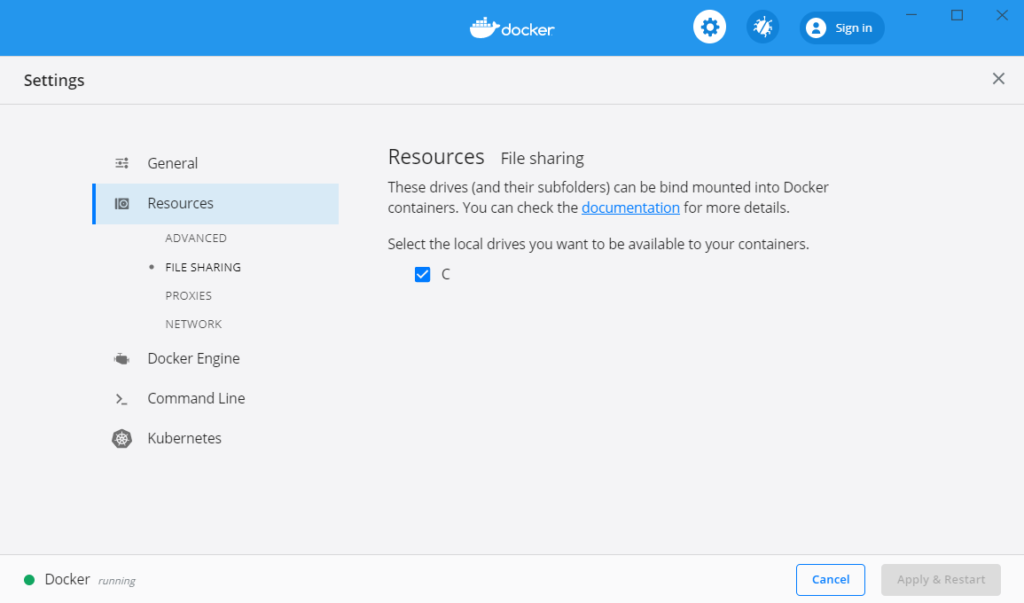Open the Kubernetes settings
The height and width of the screenshot is (603, 1024).
click(184, 438)
